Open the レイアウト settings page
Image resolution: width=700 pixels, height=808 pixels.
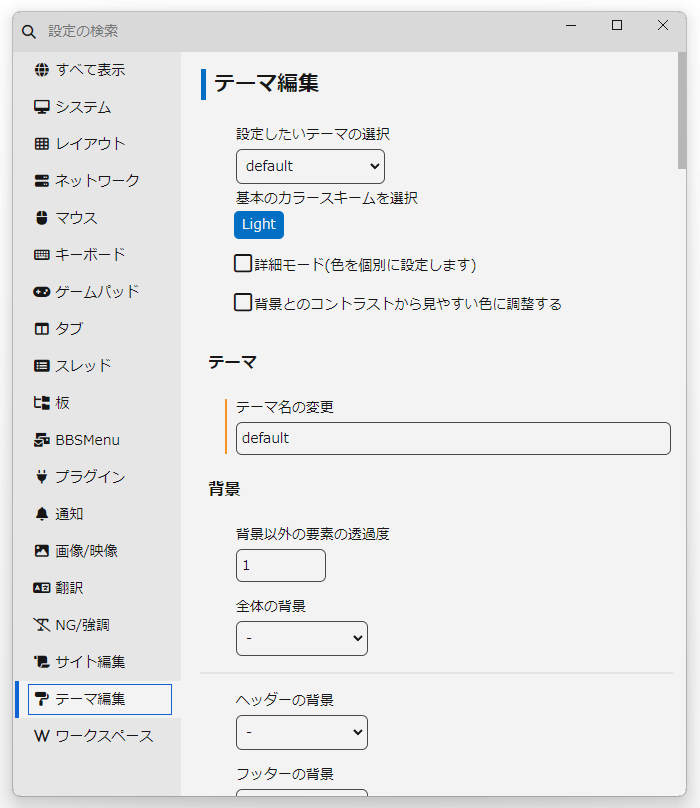point(90,144)
